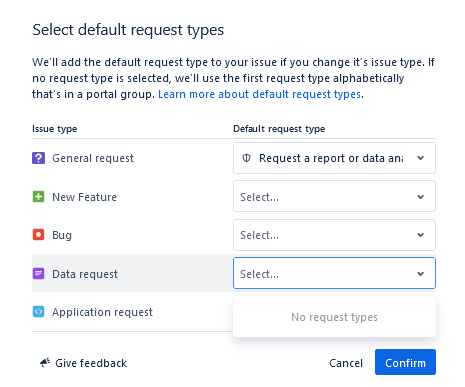Cancel the request types dialog
Screen dimensions: 465x387
[346, 363]
